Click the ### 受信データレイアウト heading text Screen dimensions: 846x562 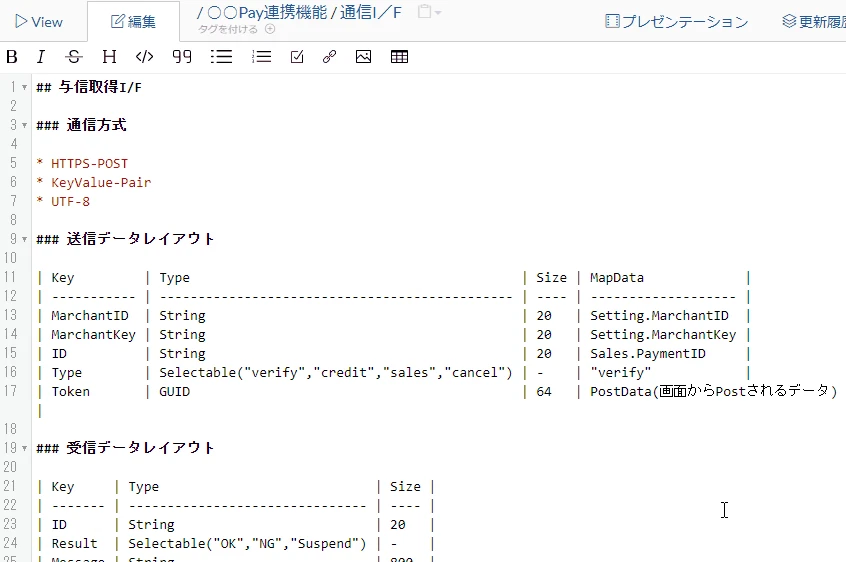coord(125,448)
